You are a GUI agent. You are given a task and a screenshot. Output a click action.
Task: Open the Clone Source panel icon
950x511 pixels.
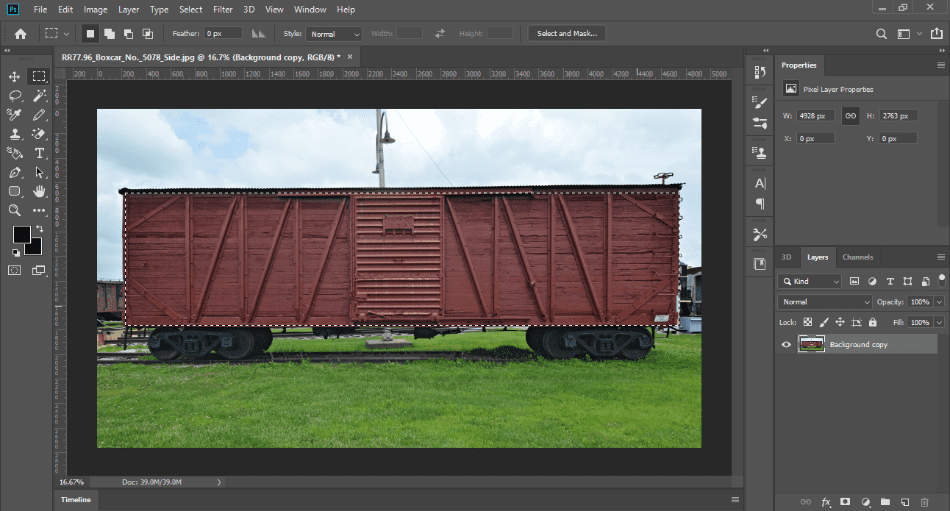(760, 153)
